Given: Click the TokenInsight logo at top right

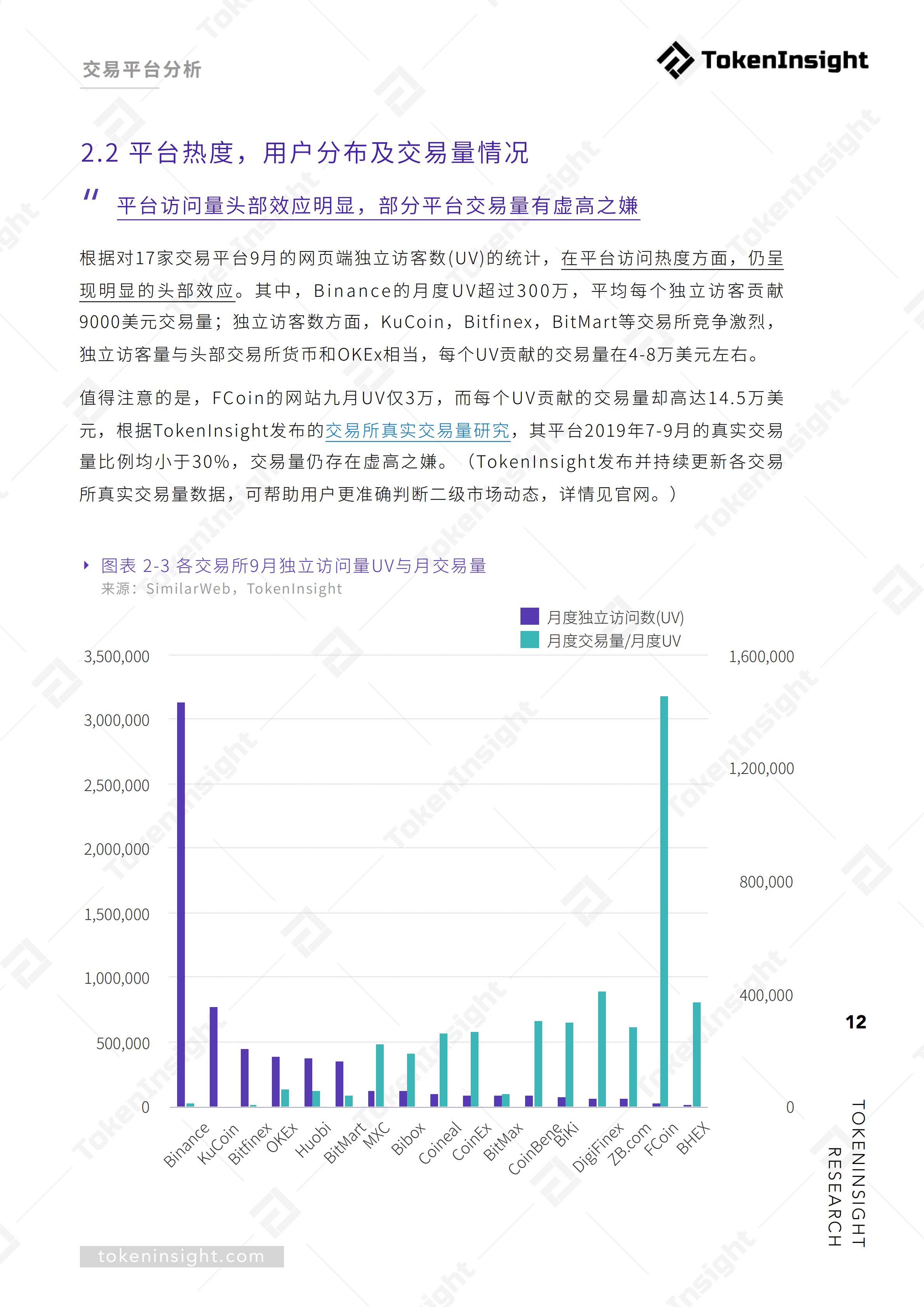Looking at the screenshot, I should (762, 60).
